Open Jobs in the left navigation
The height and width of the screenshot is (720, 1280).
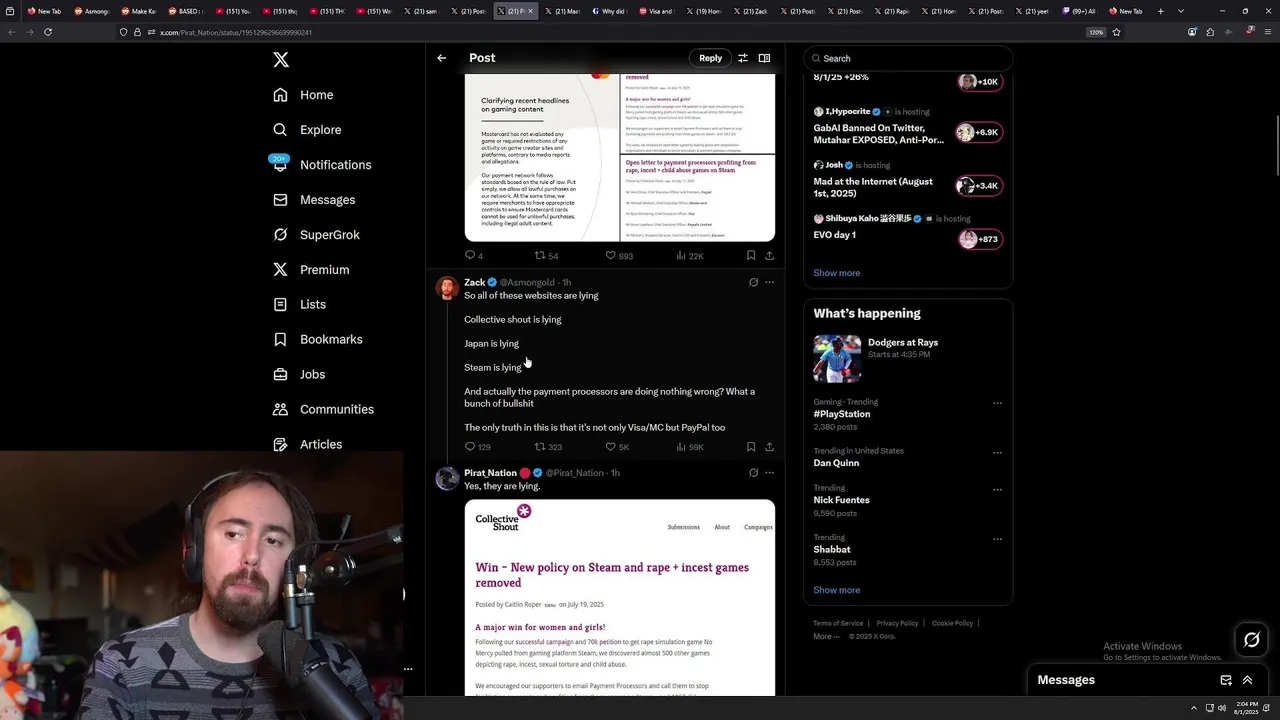tap(299, 374)
